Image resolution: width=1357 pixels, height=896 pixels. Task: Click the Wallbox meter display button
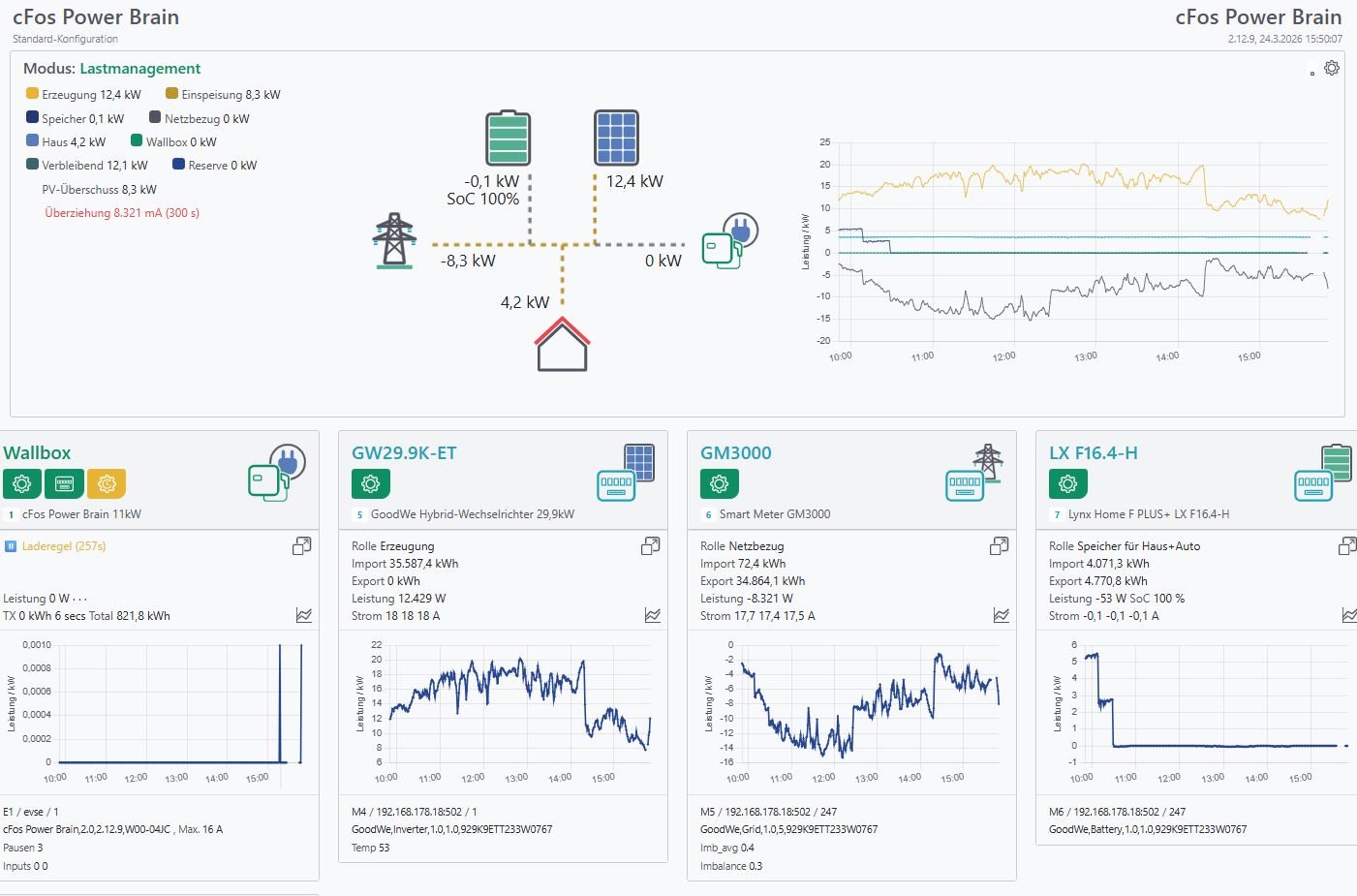64,482
